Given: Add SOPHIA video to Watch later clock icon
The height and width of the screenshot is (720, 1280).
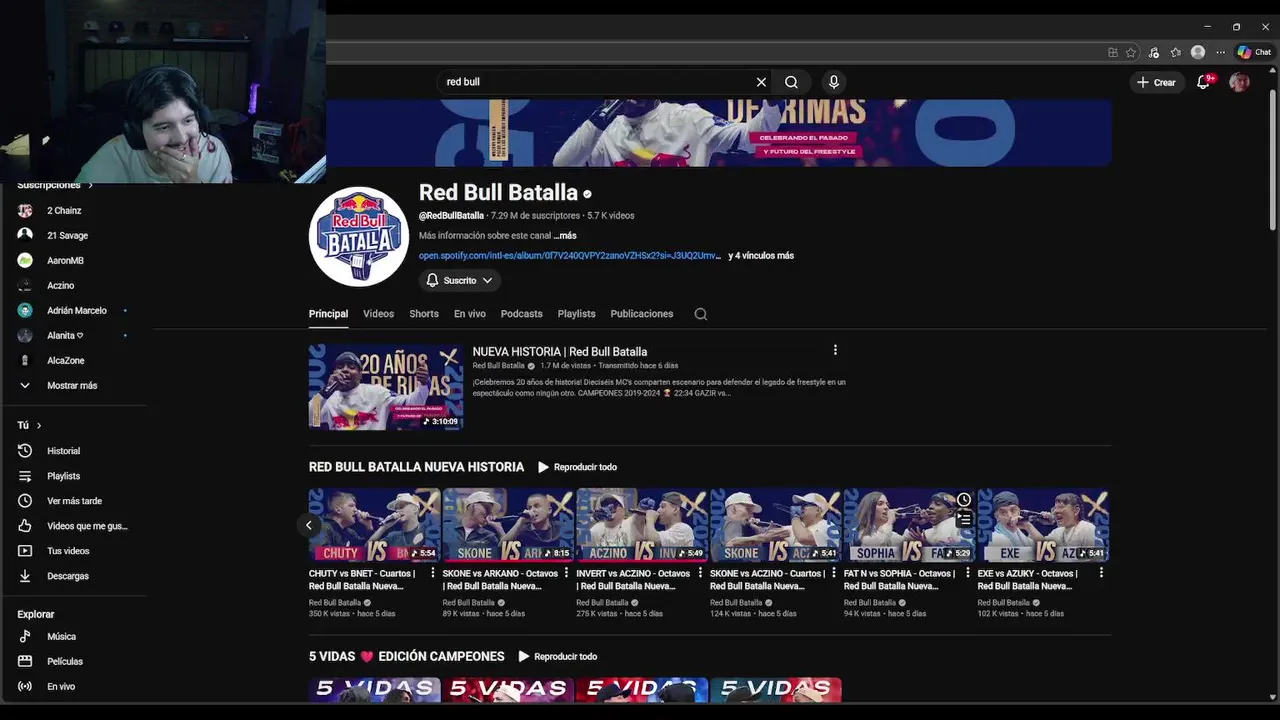Looking at the screenshot, I should [x=964, y=500].
